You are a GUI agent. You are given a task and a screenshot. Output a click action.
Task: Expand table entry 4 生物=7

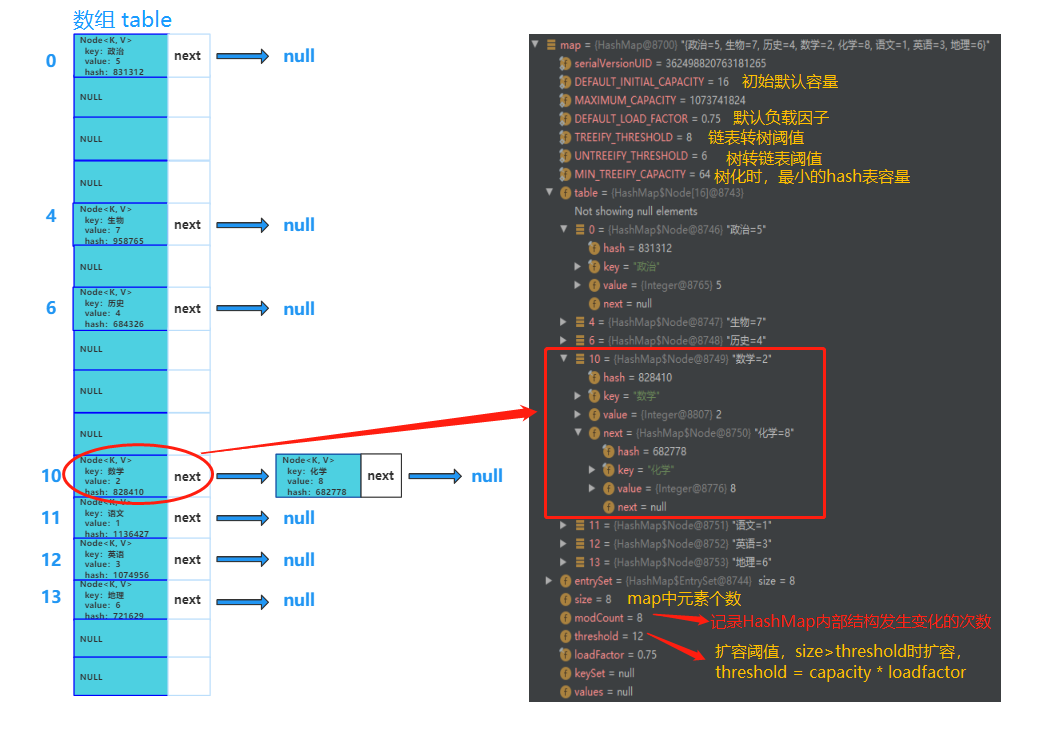(x=564, y=321)
